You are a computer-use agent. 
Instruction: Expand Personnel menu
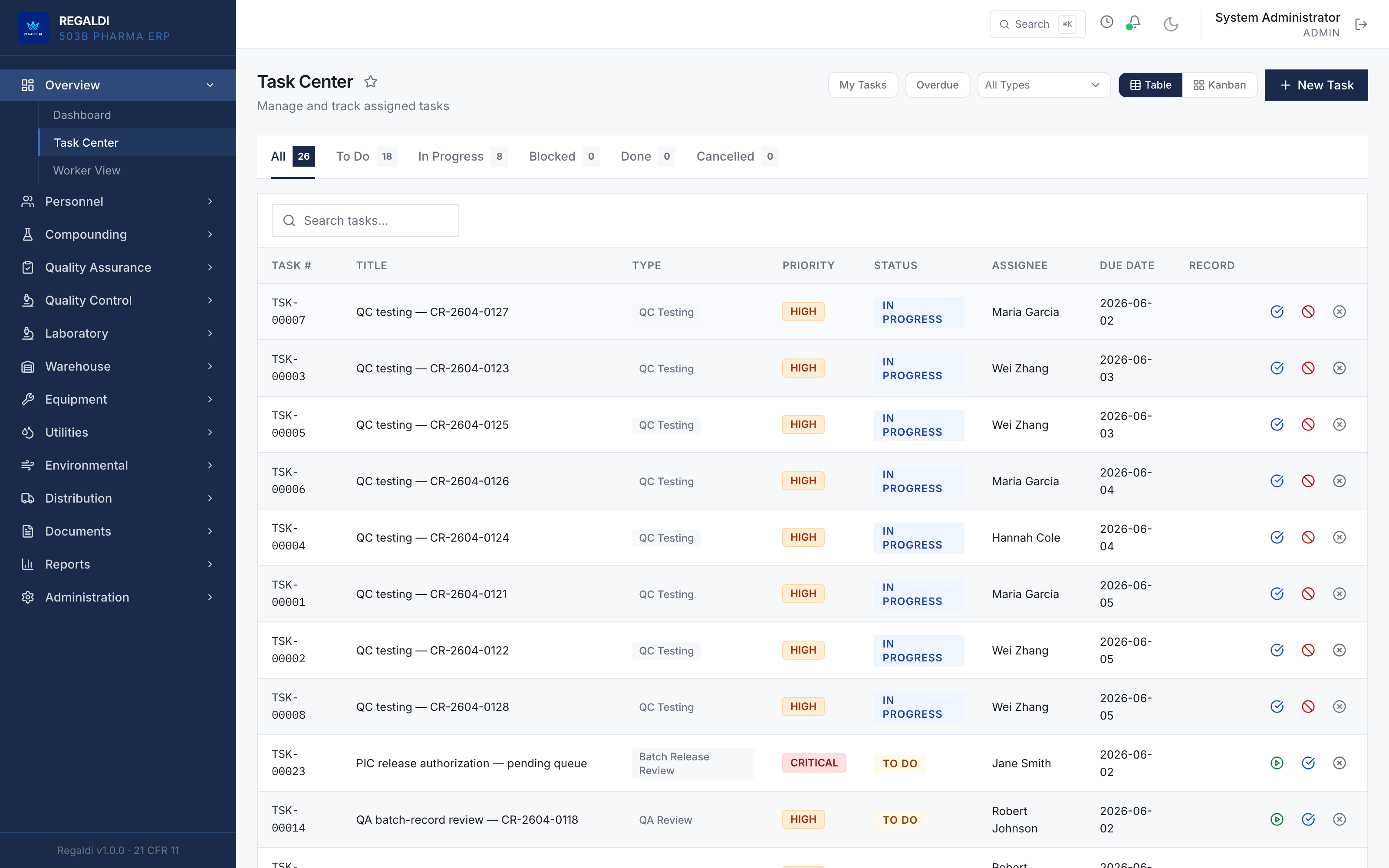[x=118, y=201]
